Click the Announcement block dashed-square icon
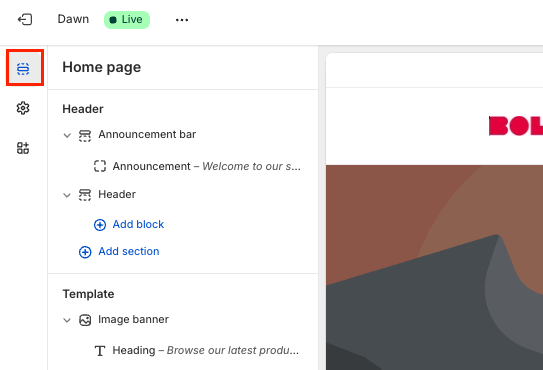This screenshot has width=543, height=370. pyautogui.click(x=100, y=166)
